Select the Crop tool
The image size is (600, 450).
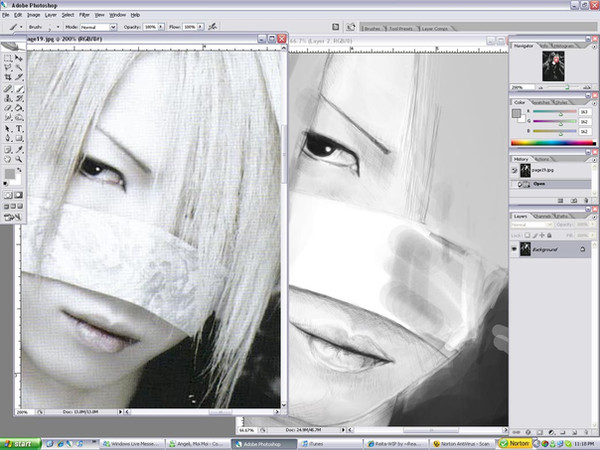point(8,77)
